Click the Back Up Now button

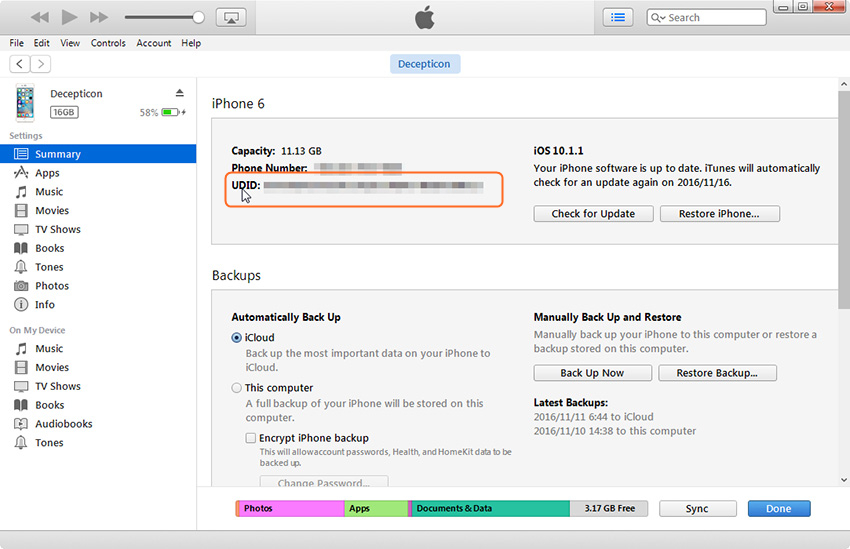coord(593,373)
